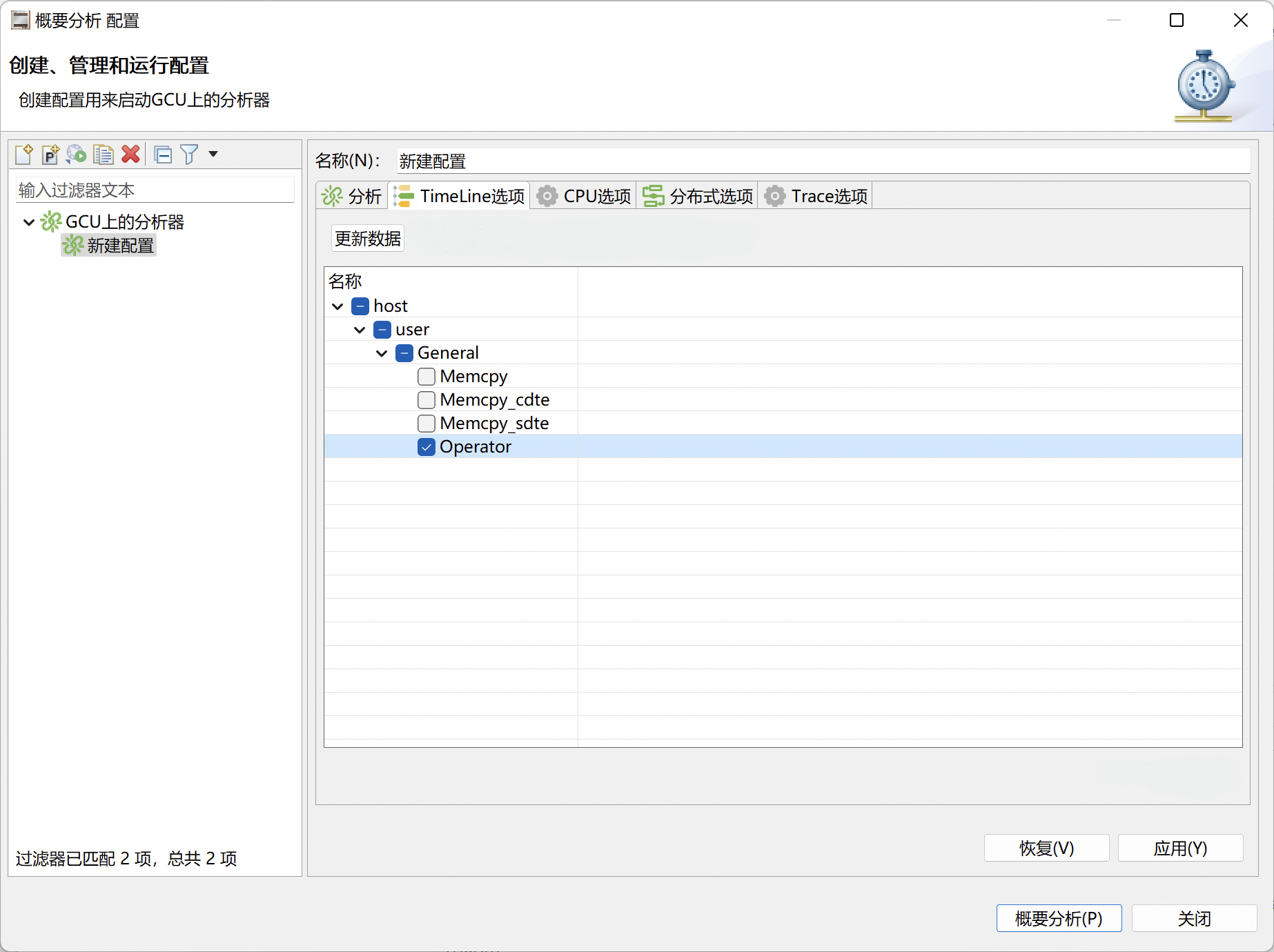Open the filter dropdown arrow
Screen dimensions: 1274x952
213,154
